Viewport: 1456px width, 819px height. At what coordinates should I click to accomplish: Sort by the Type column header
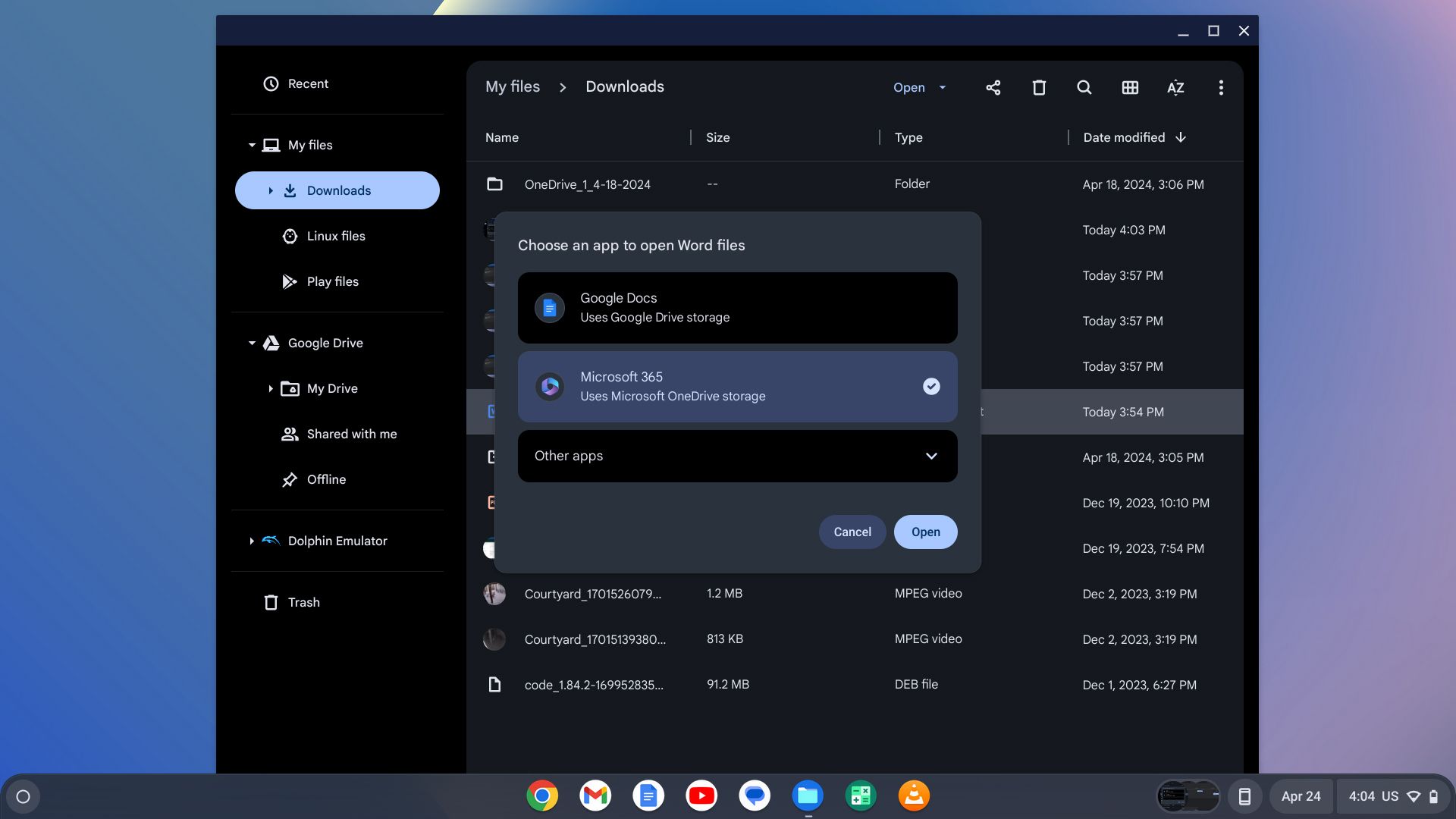point(908,137)
